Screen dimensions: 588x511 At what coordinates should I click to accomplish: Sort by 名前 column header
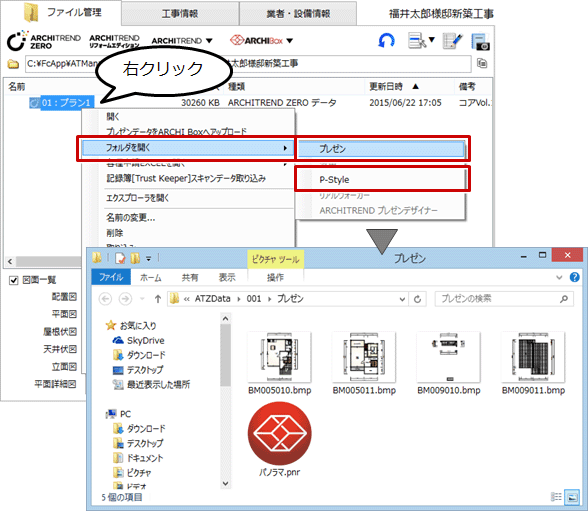pos(17,87)
